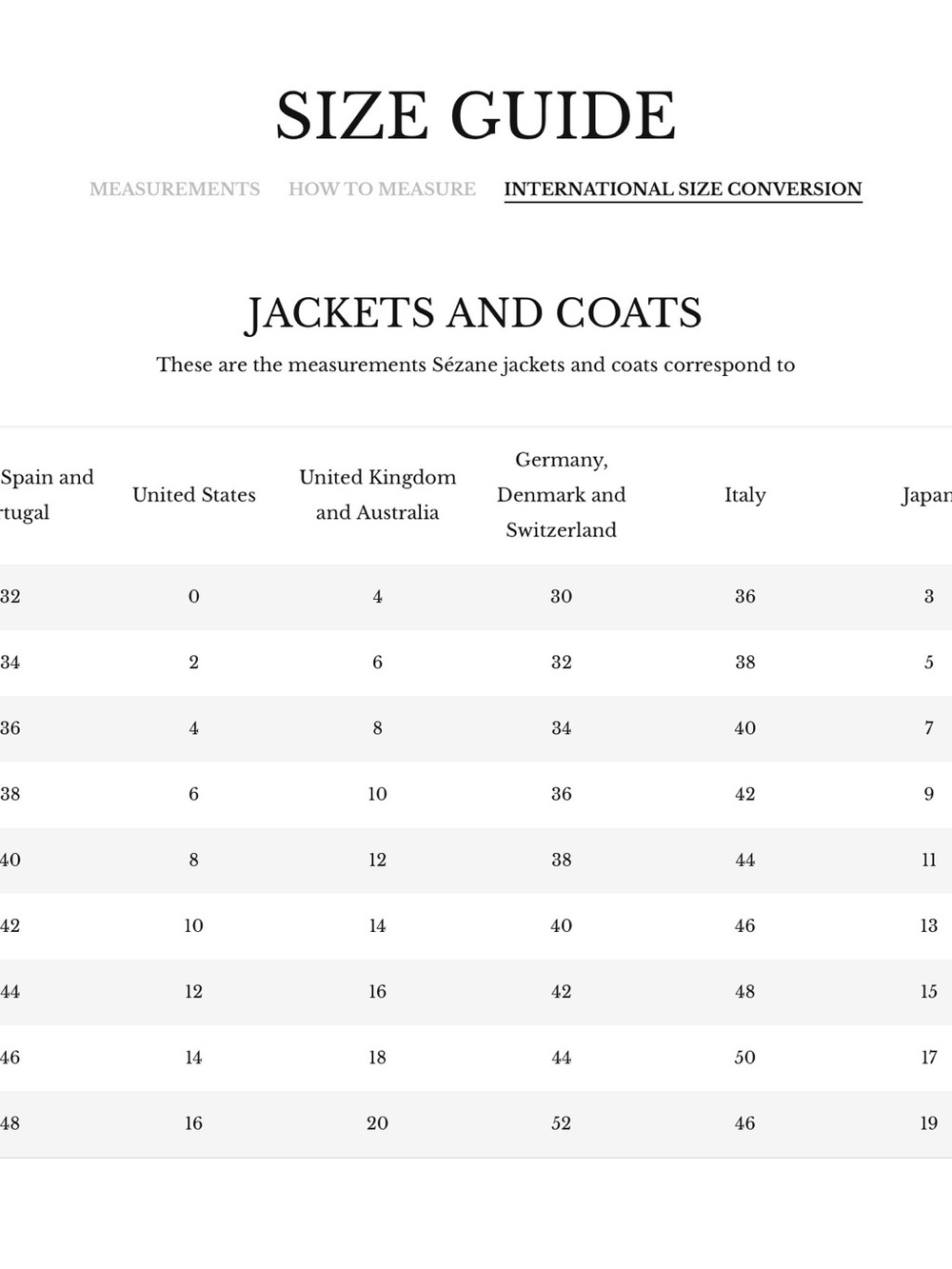Viewport: 952px width, 1269px height.
Task: Choose Italy size 38 cell
Action: click(745, 663)
